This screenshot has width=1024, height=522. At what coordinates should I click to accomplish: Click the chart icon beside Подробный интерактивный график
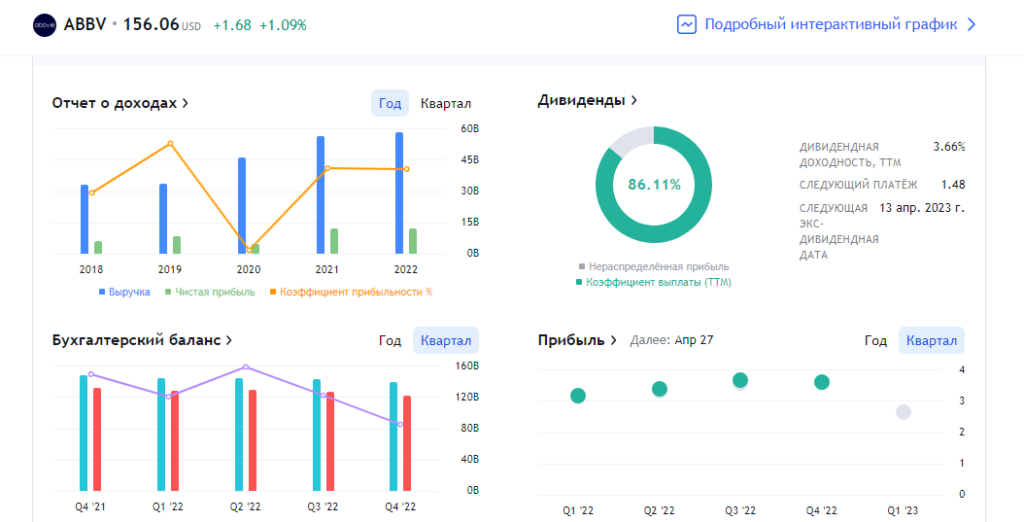(686, 25)
